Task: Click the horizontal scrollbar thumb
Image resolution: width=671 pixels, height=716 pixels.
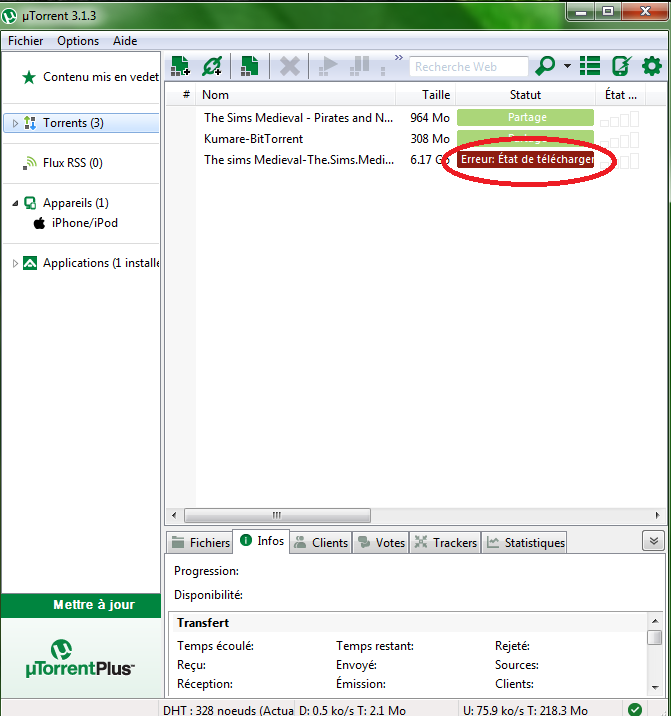Action: (x=278, y=516)
